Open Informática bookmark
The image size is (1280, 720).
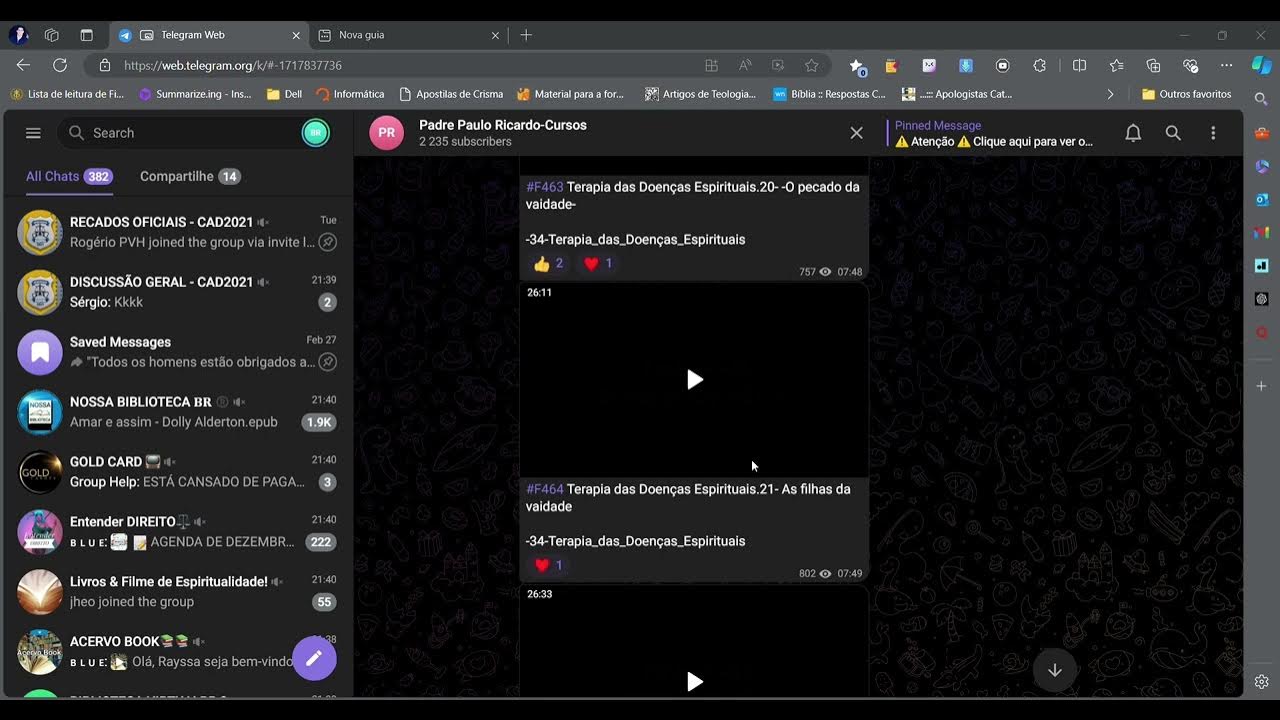tap(350, 94)
